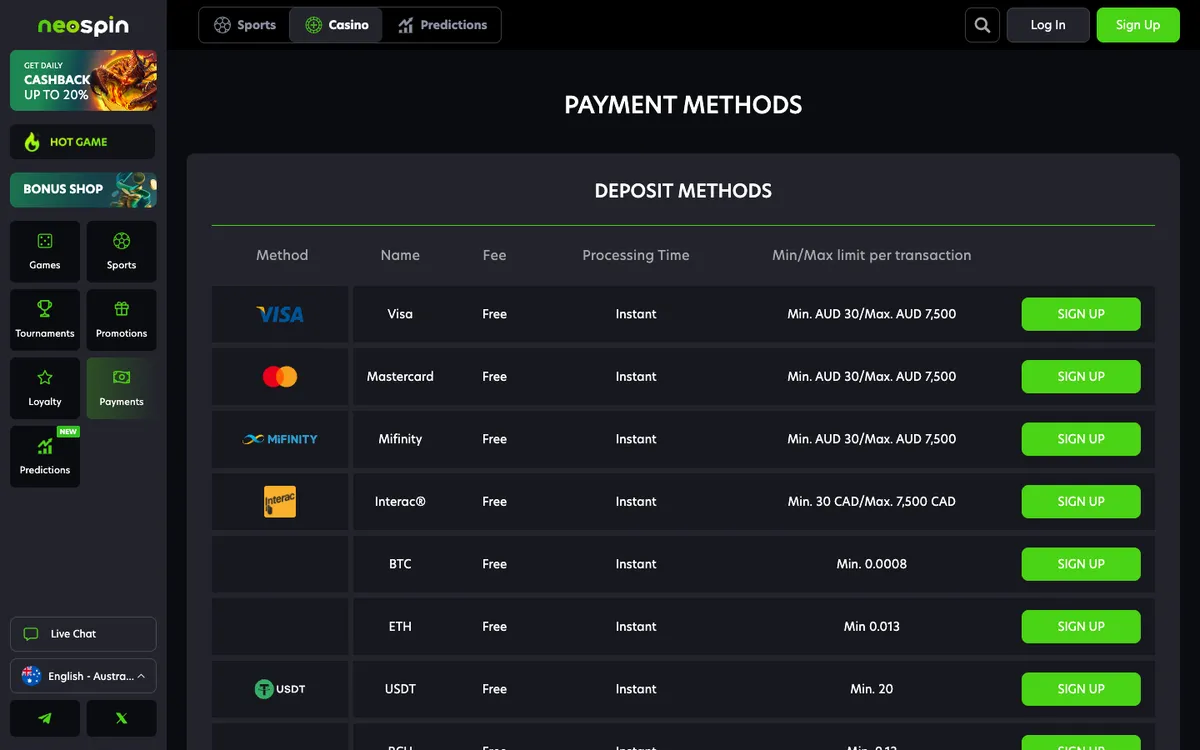This screenshot has height=750, width=1200.
Task: Open the search magnifier icon
Action: [982, 25]
